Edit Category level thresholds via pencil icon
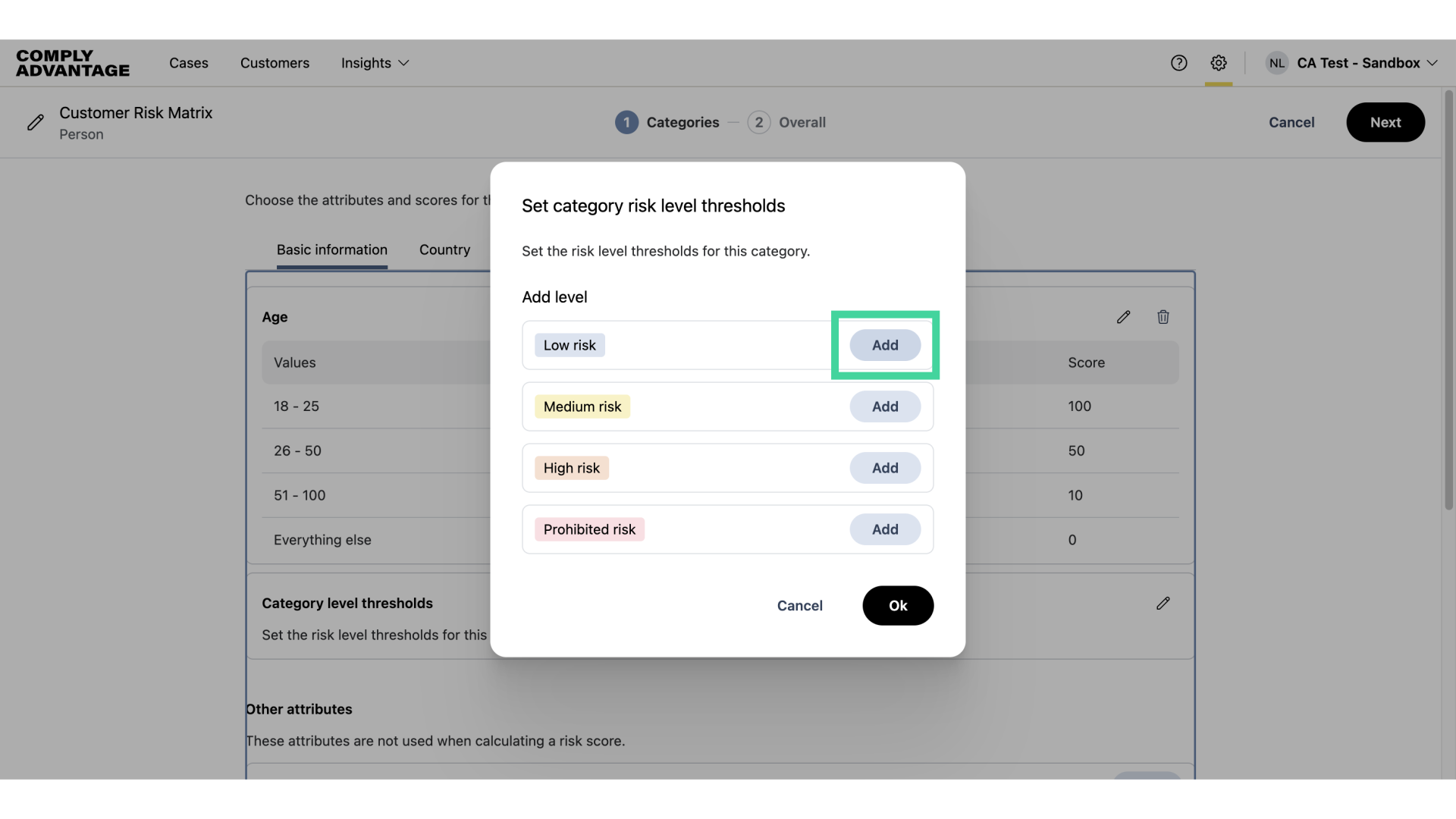Screen dimensions: 1456x819 click(1163, 603)
